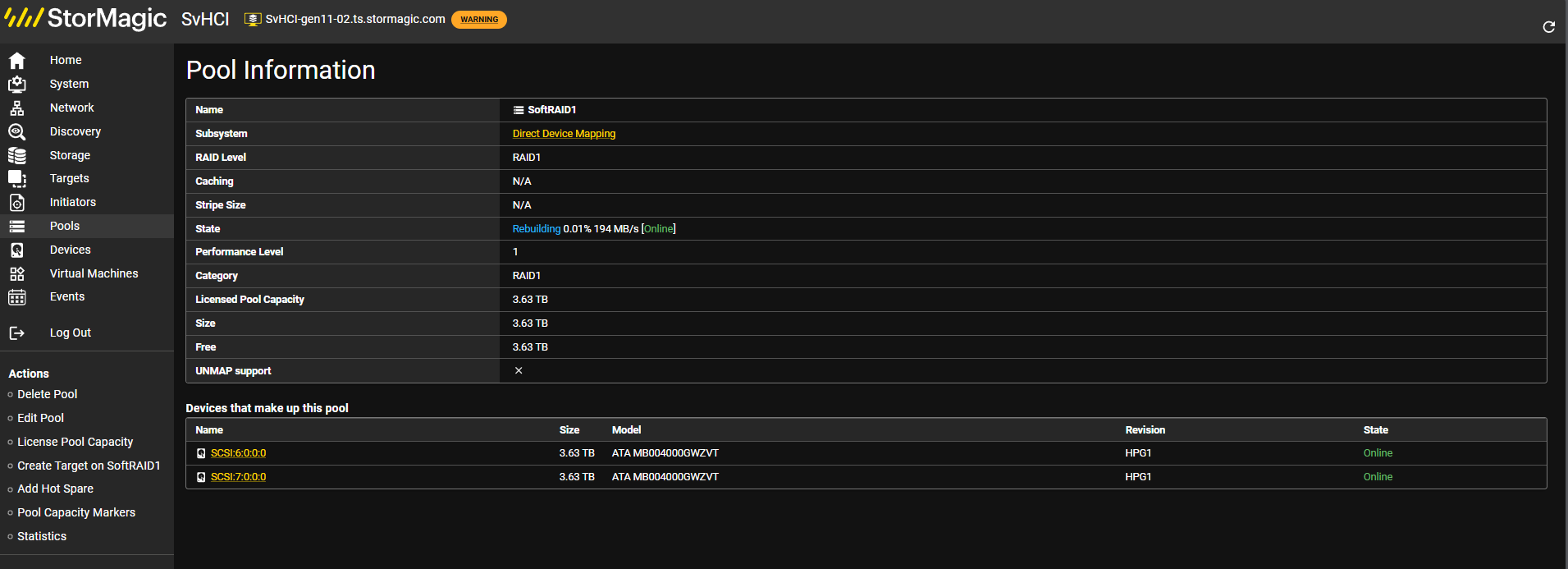The image size is (1568, 569).
Task: Navigate to Storage
Action: click(x=70, y=155)
